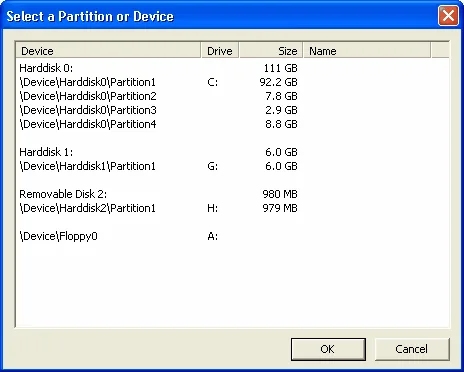Click the OK button

click(x=328, y=349)
